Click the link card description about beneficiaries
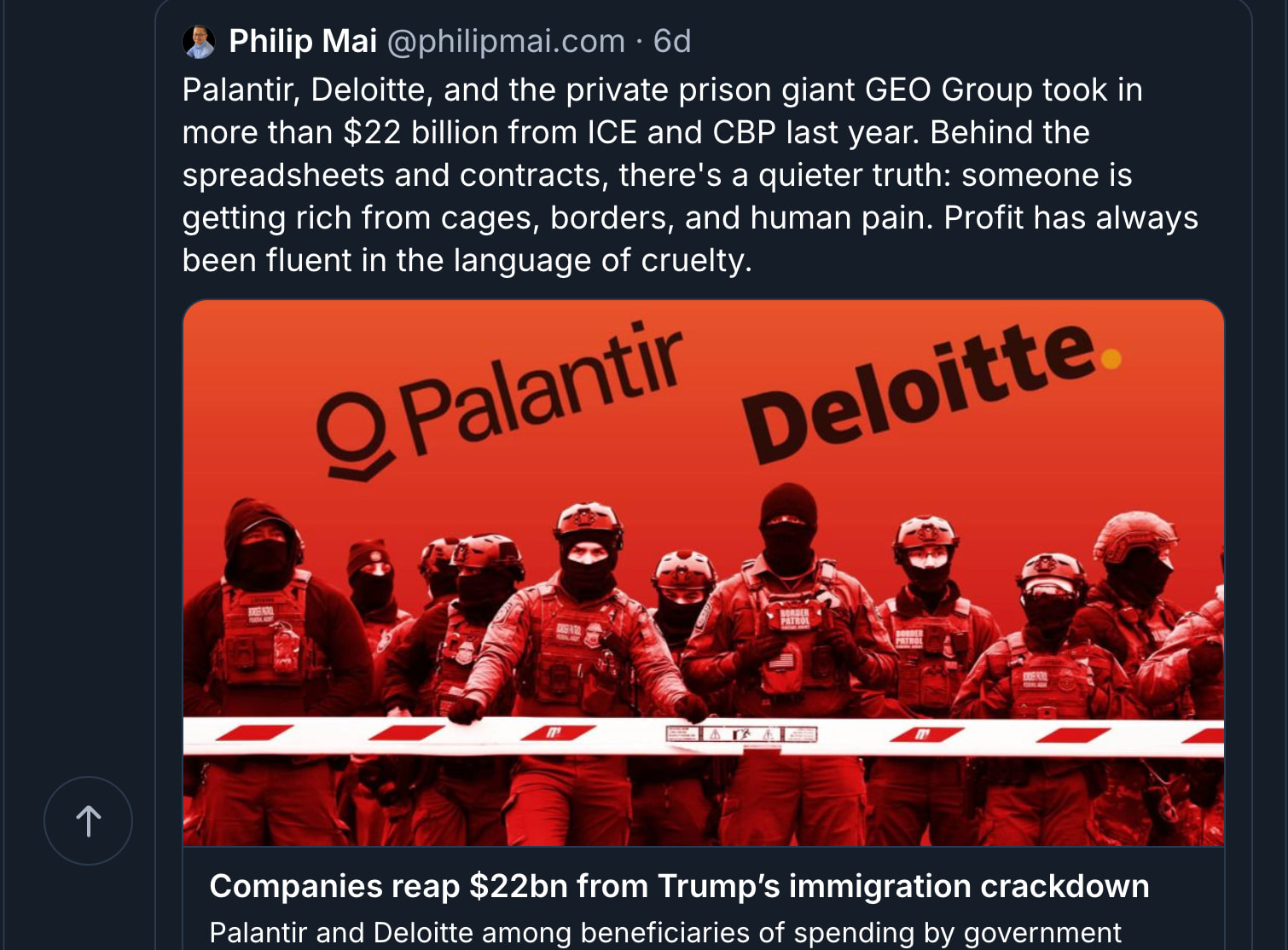Screen dimensions: 1288x950 coord(665,932)
